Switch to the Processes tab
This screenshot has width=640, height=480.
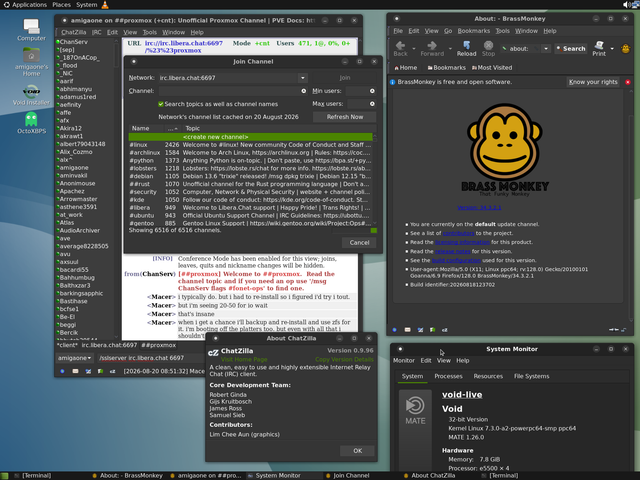click(448, 376)
